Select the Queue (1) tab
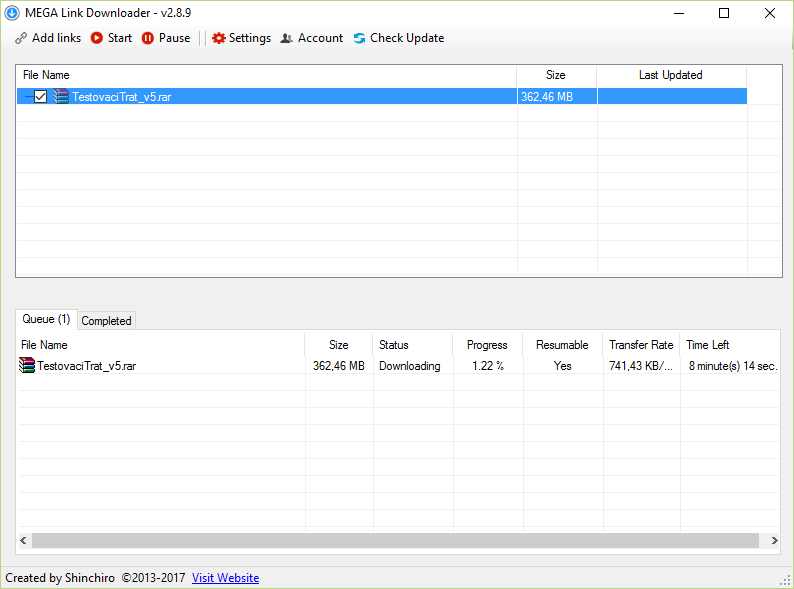Viewport: 794px width, 589px height. (46, 319)
